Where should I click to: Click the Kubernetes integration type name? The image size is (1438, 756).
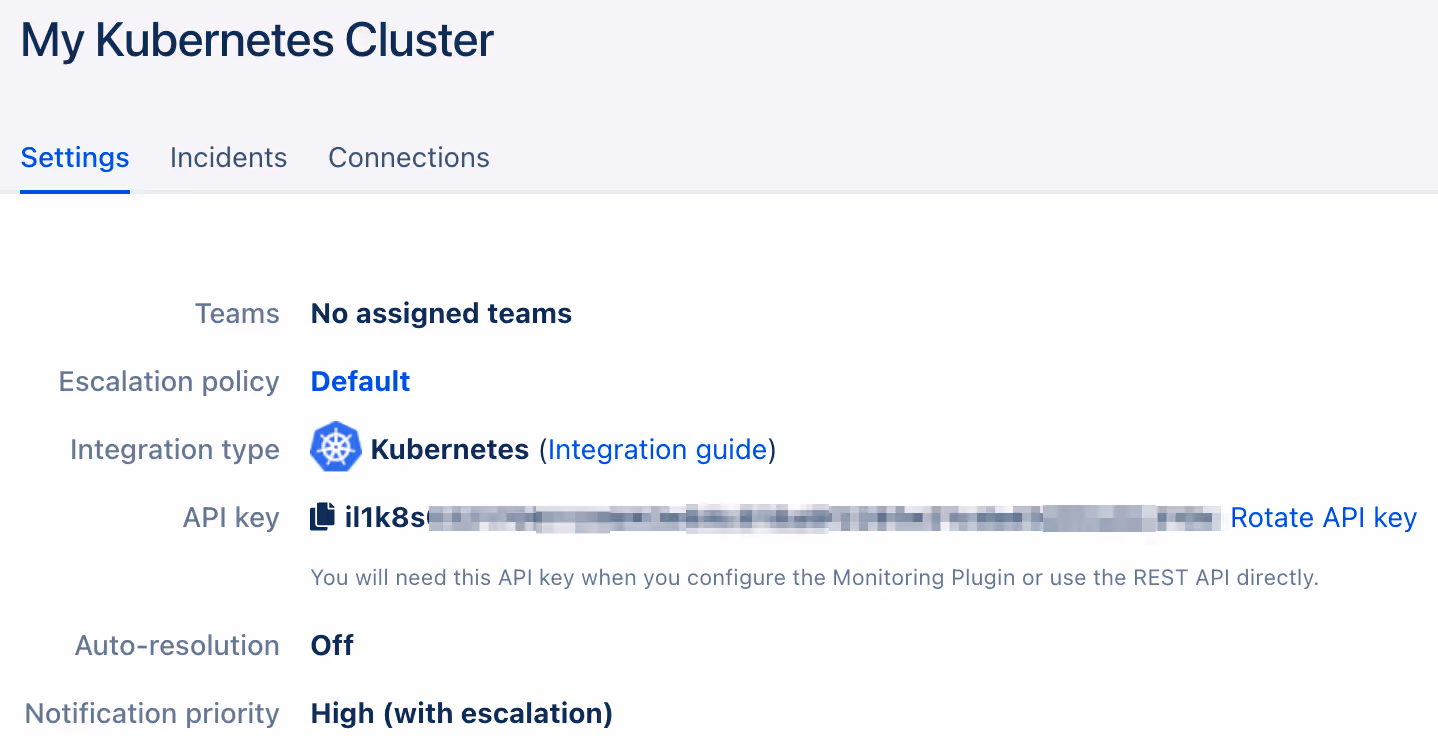tap(450, 450)
